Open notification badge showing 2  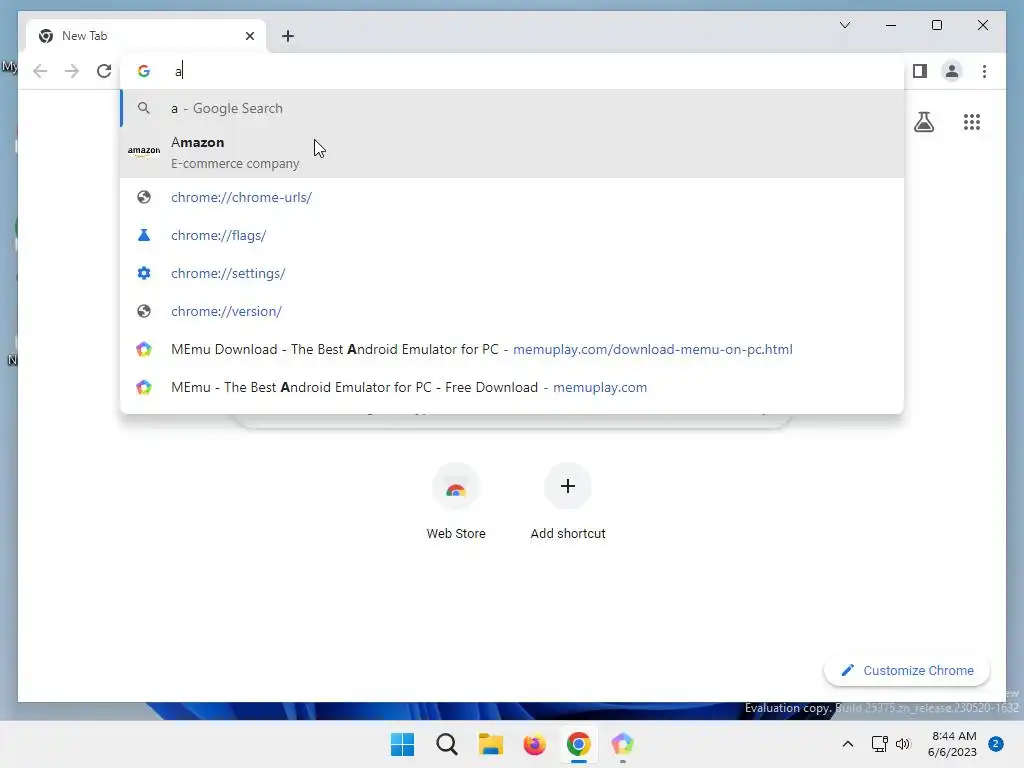[996, 743]
